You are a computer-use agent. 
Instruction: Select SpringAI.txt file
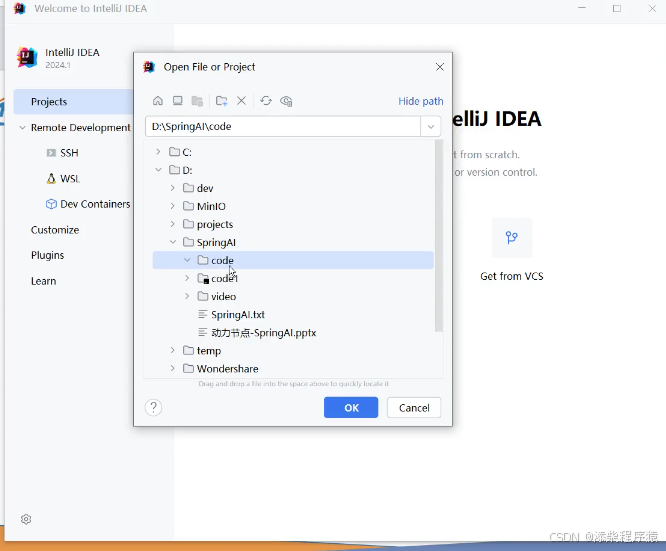(x=238, y=314)
